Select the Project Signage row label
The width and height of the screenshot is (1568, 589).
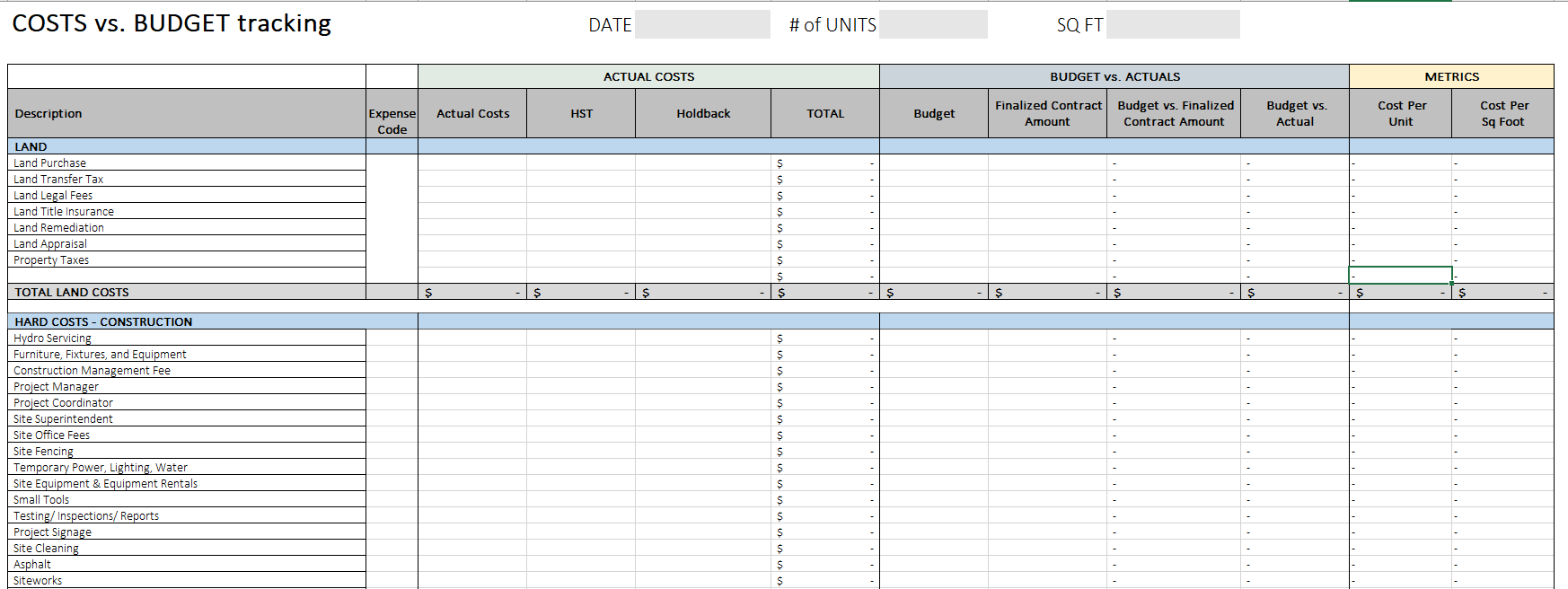52,532
